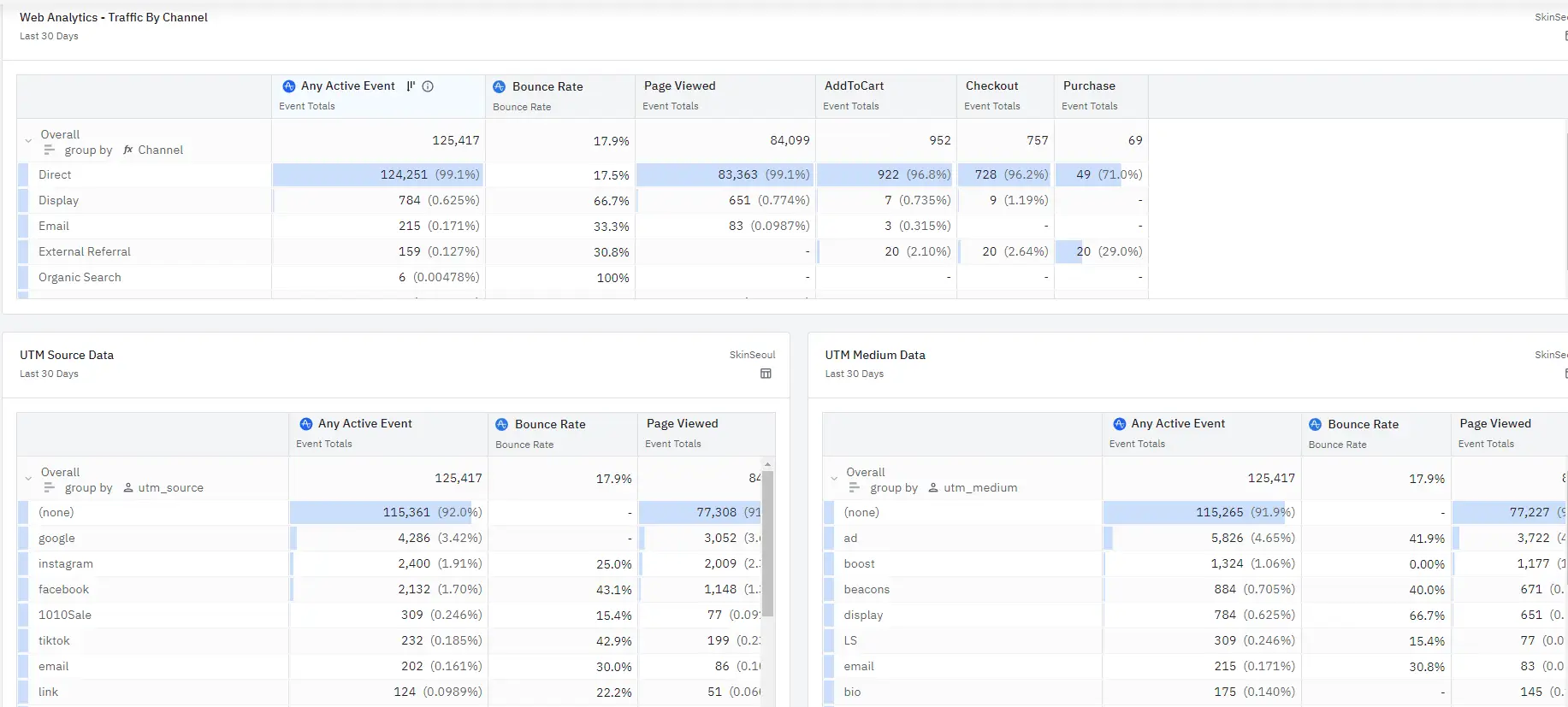Collapse the Overall group in UTM Medium table
The height and width of the screenshot is (707, 1568).
[834, 479]
